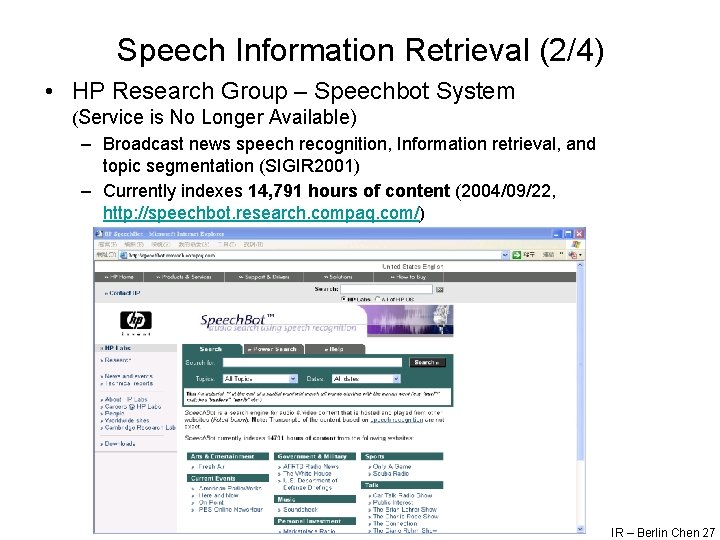The width and height of the screenshot is (720, 540).
Task: Click the page scrollbar up arrow
Action: [x=580, y=265]
